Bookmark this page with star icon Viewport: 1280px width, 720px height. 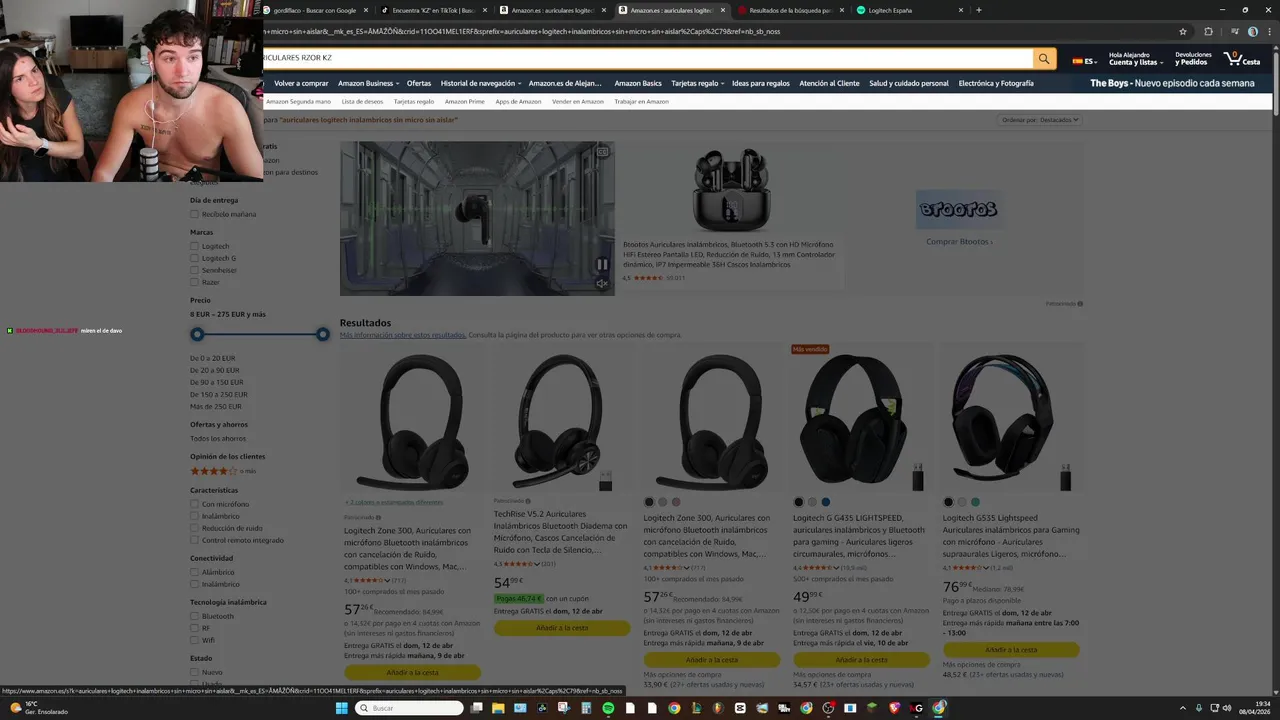(1183, 31)
